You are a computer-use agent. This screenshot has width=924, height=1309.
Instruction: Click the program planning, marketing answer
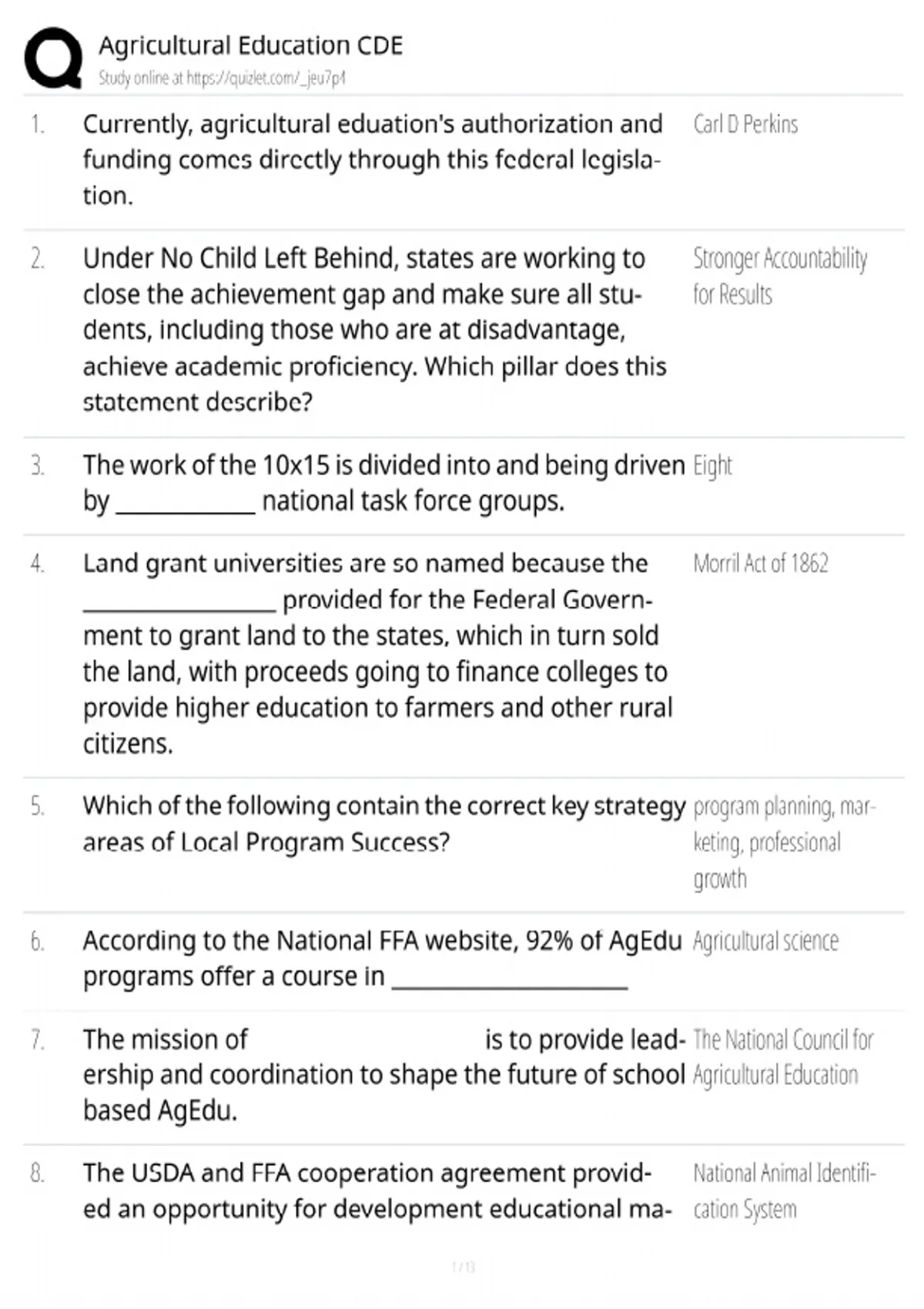(x=784, y=842)
